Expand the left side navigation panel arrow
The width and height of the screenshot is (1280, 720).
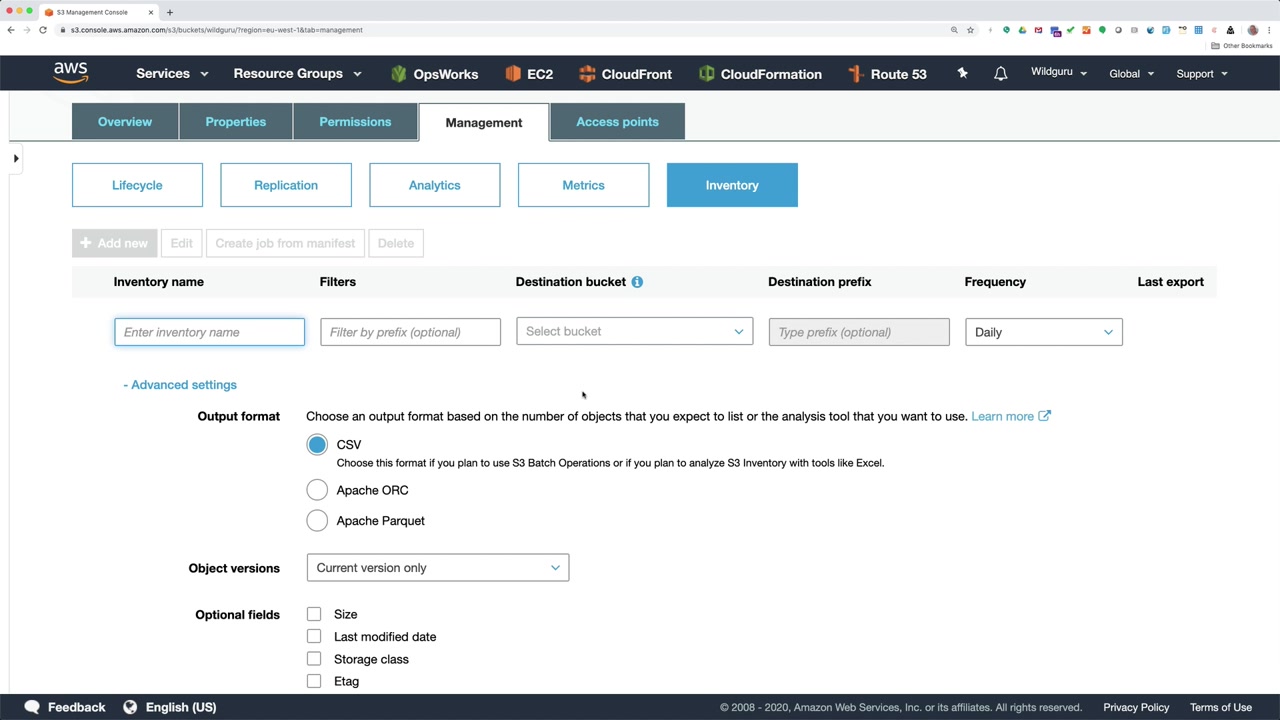pos(16,158)
